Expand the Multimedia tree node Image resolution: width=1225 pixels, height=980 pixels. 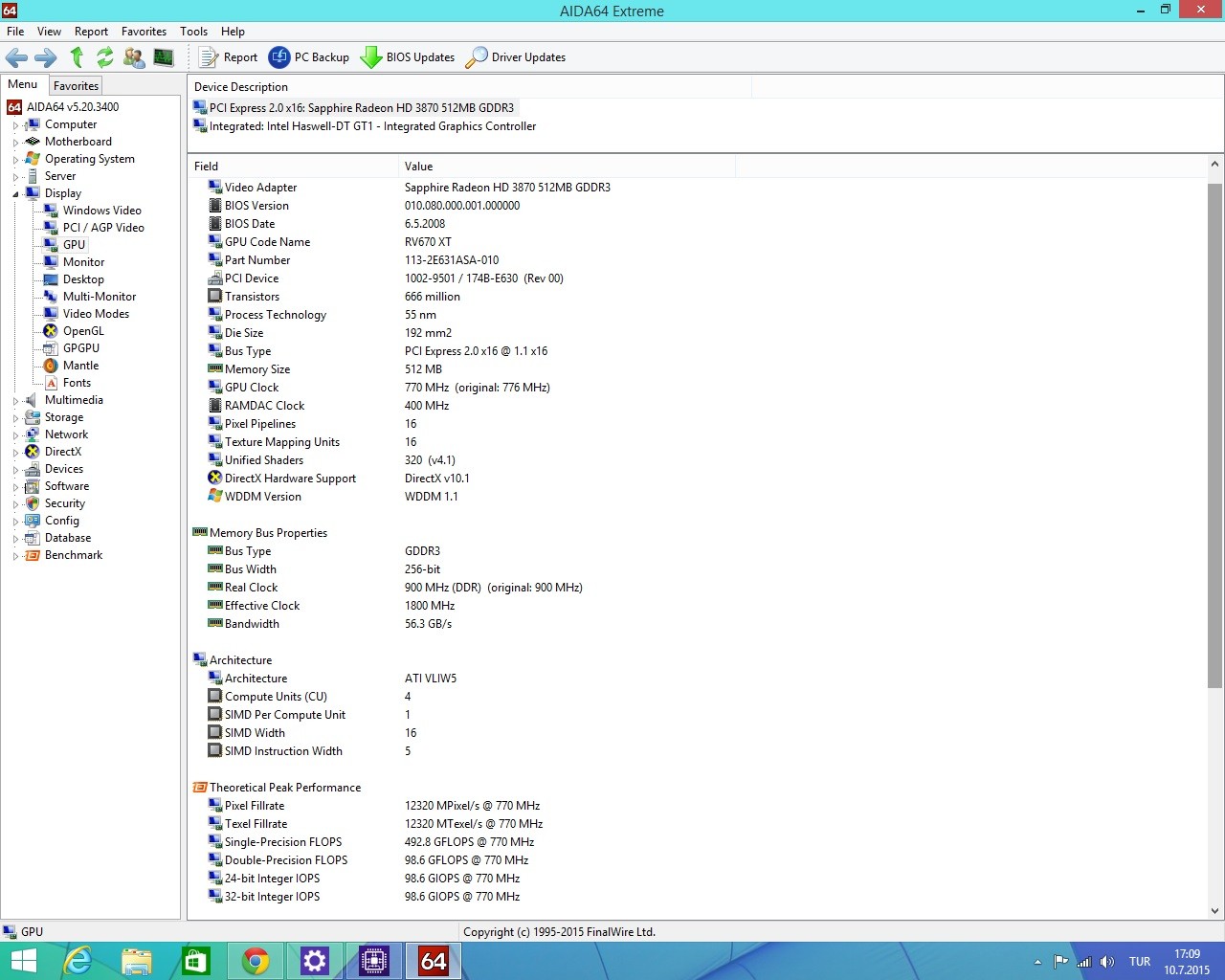point(15,401)
